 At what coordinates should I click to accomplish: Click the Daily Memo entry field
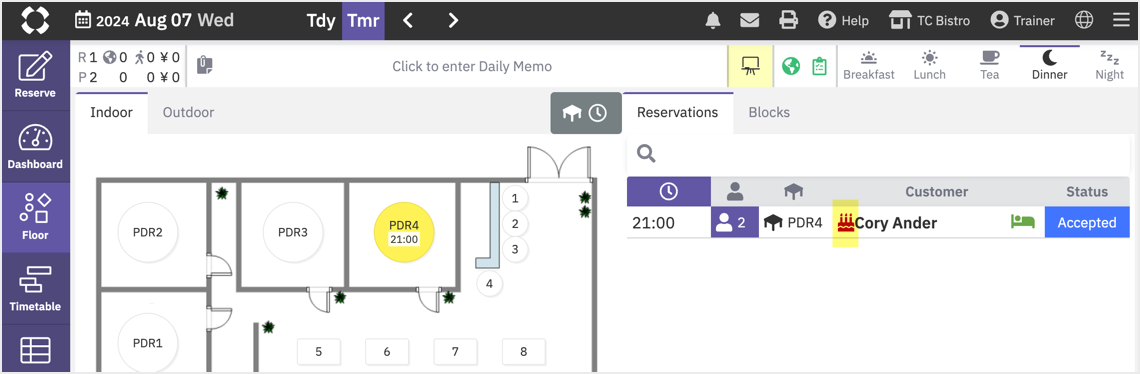point(472,66)
